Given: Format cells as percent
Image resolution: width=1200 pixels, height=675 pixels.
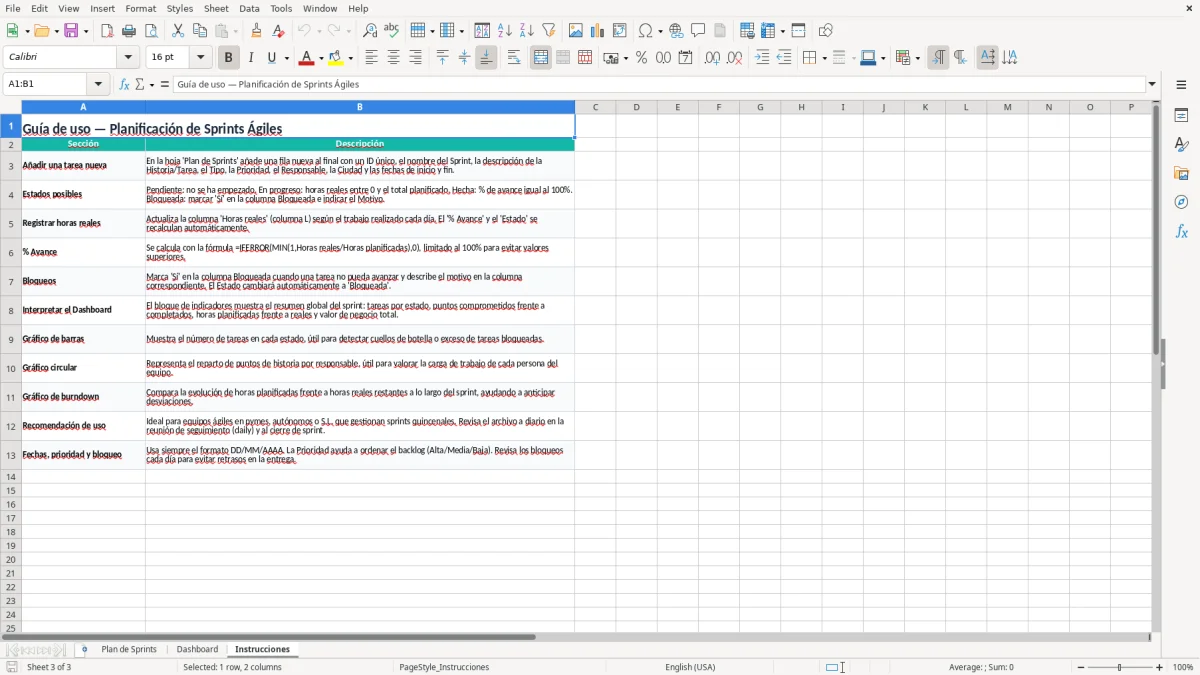Looking at the screenshot, I should click(642, 58).
